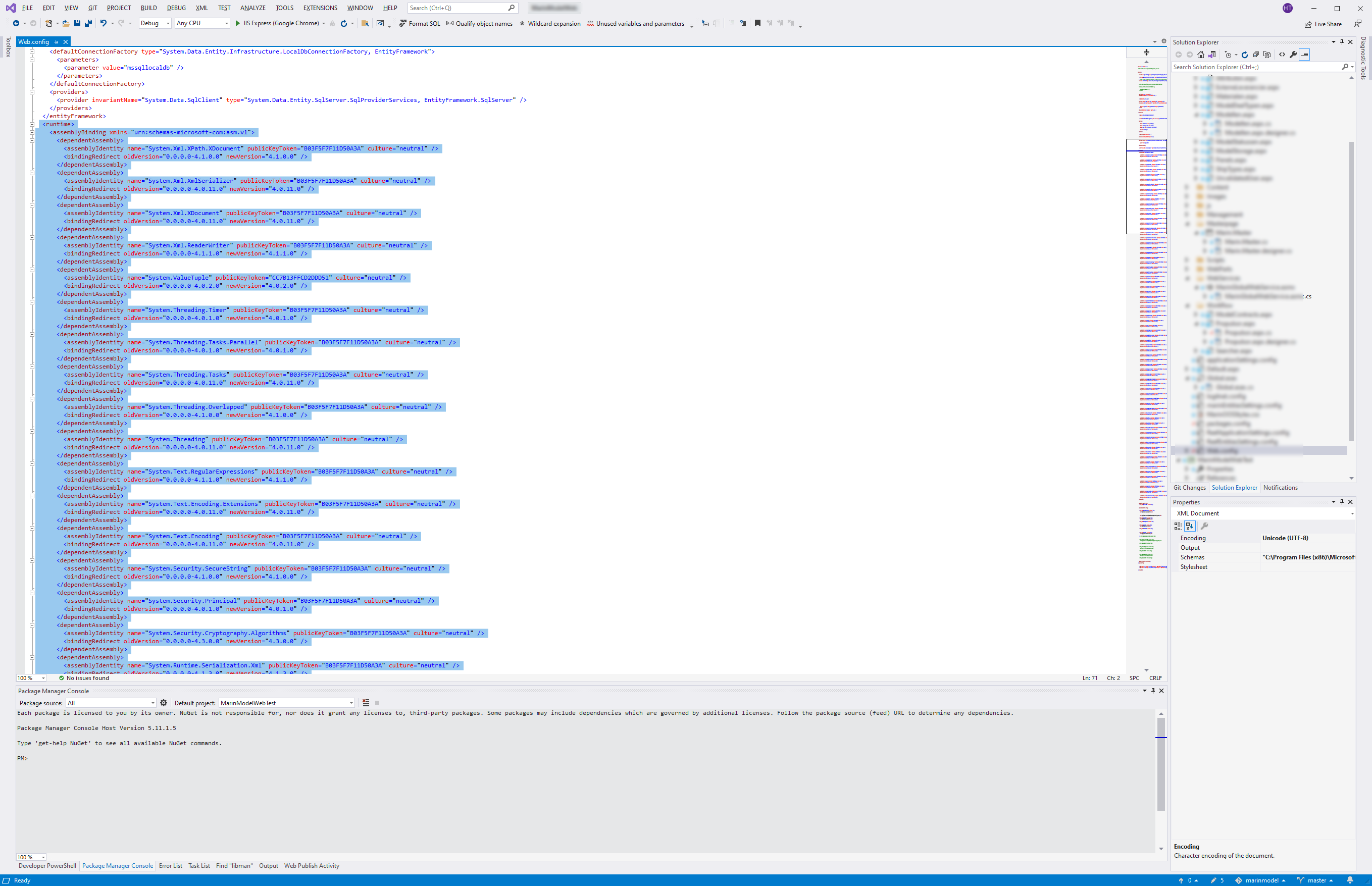Click the Search (Ctrl+Q) box
The height and width of the screenshot is (886, 1372).
tap(463, 8)
